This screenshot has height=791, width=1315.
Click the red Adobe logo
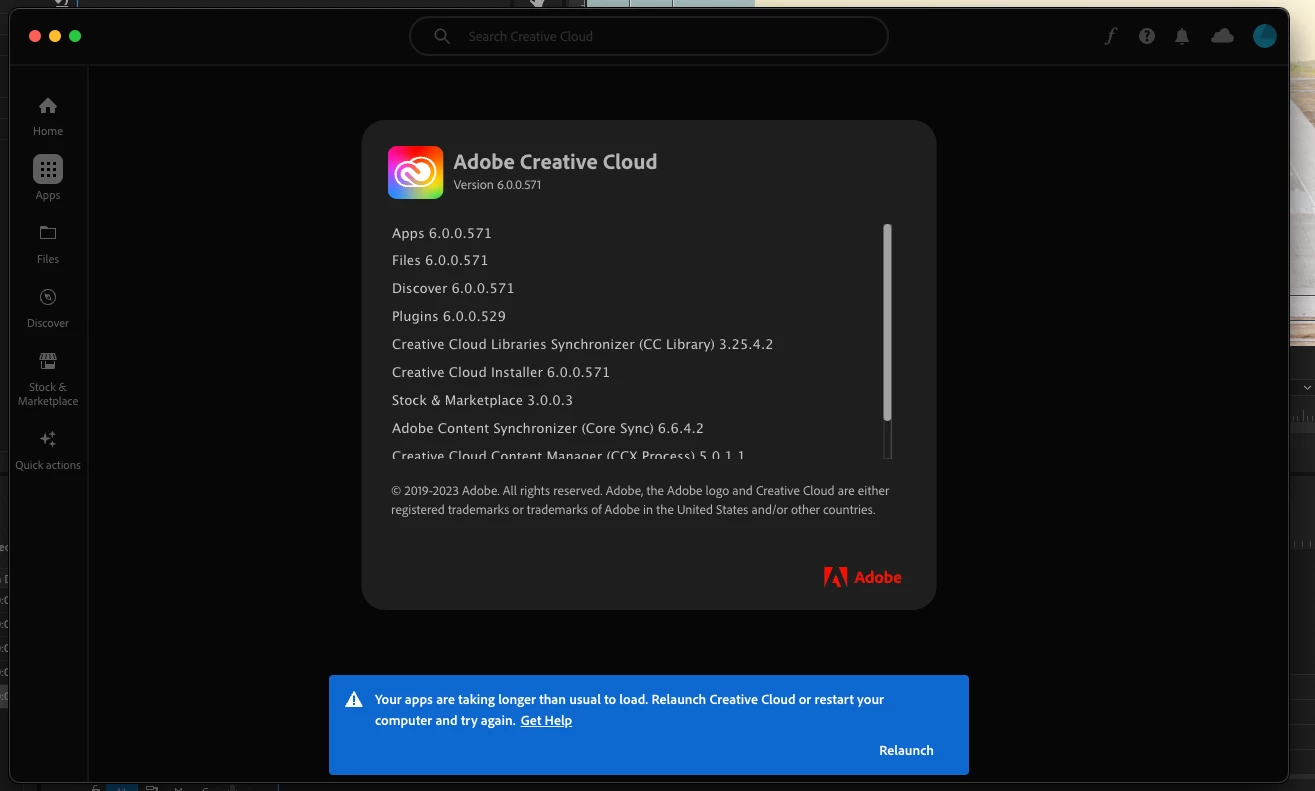pos(862,577)
